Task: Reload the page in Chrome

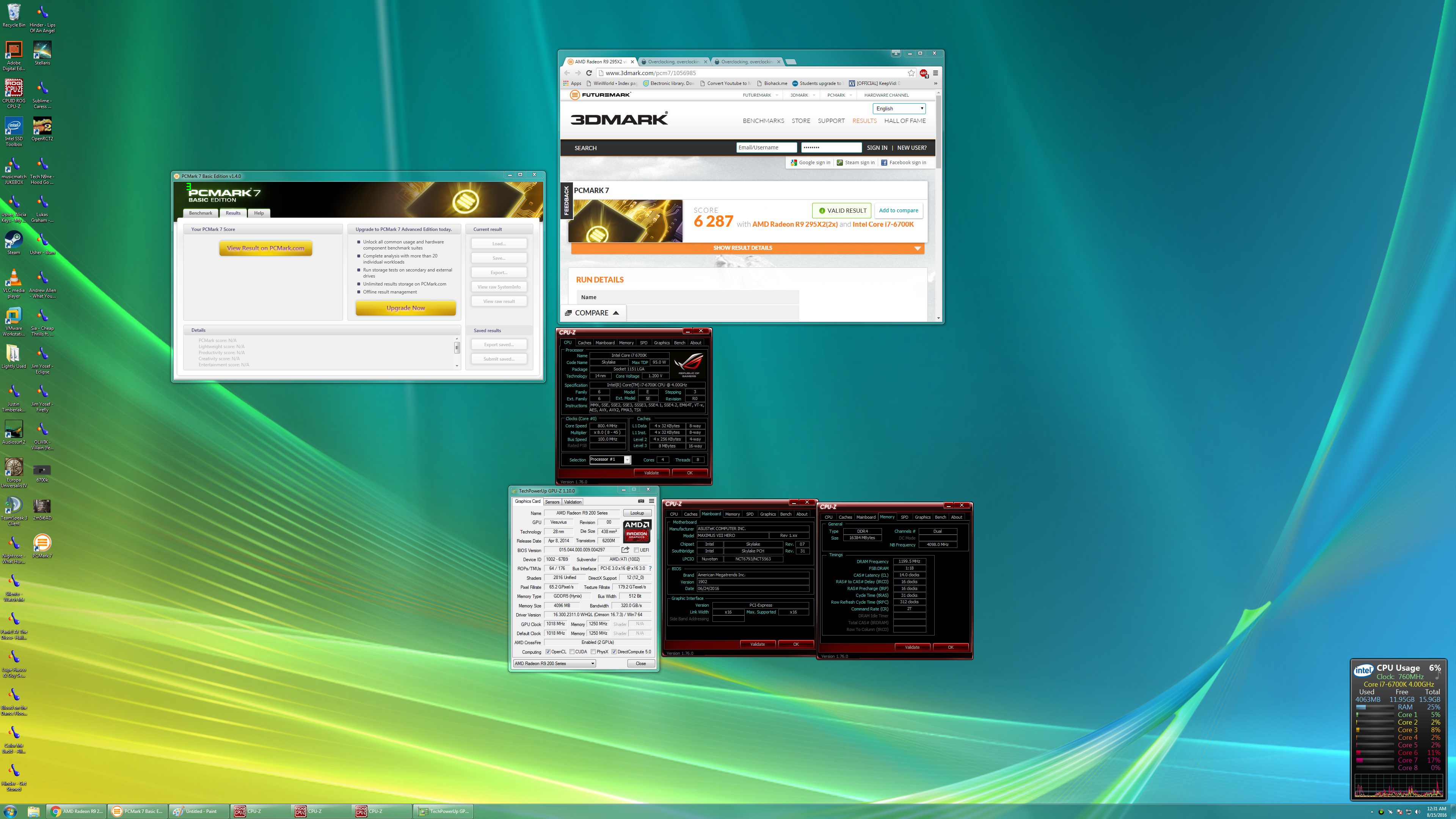Action: coord(589,73)
